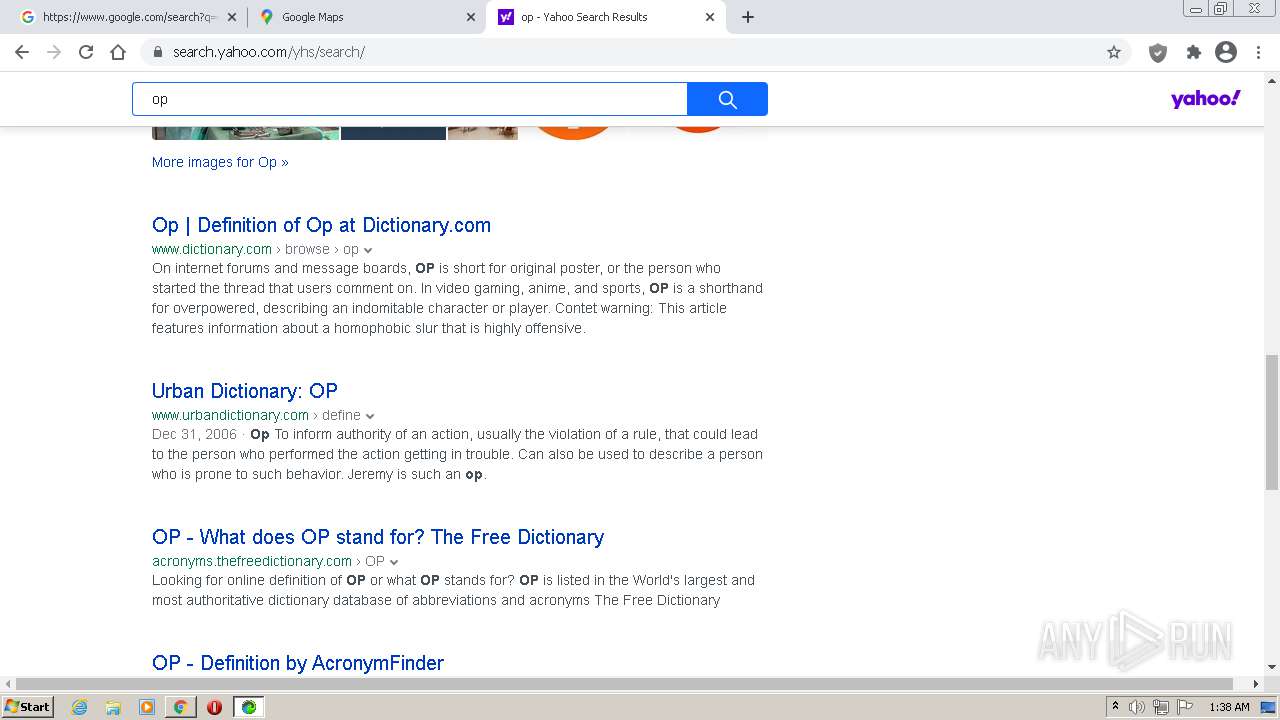Click the scroll down arrow of vertical scrollbar
This screenshot has height=720, width=1280.
coord(1272,667)
